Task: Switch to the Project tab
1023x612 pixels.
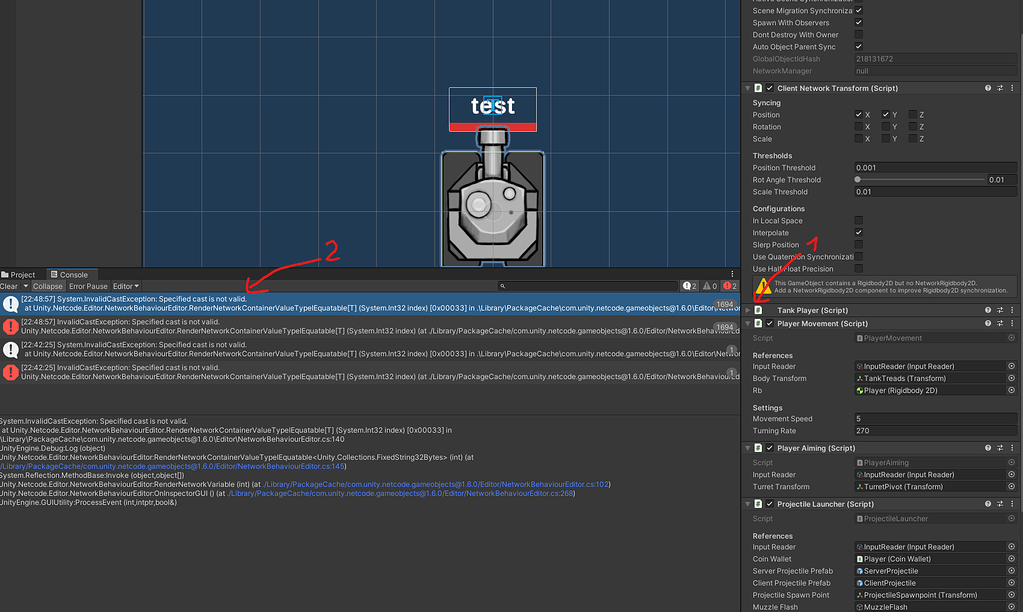Action: (x=21, y=274)
